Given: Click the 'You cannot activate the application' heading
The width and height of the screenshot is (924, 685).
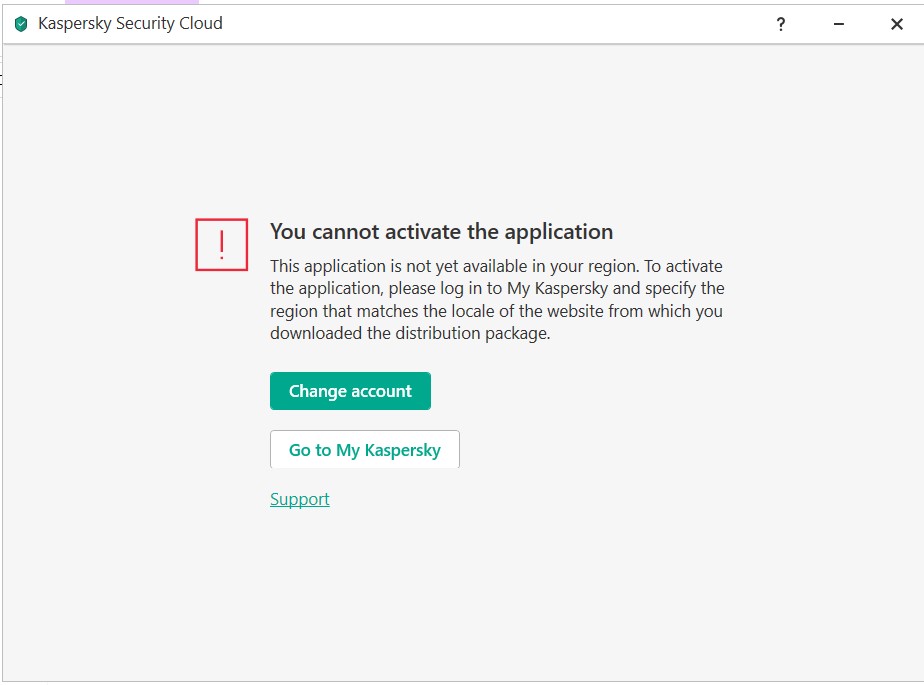Looking at the screenshot, I should (441, 232).
